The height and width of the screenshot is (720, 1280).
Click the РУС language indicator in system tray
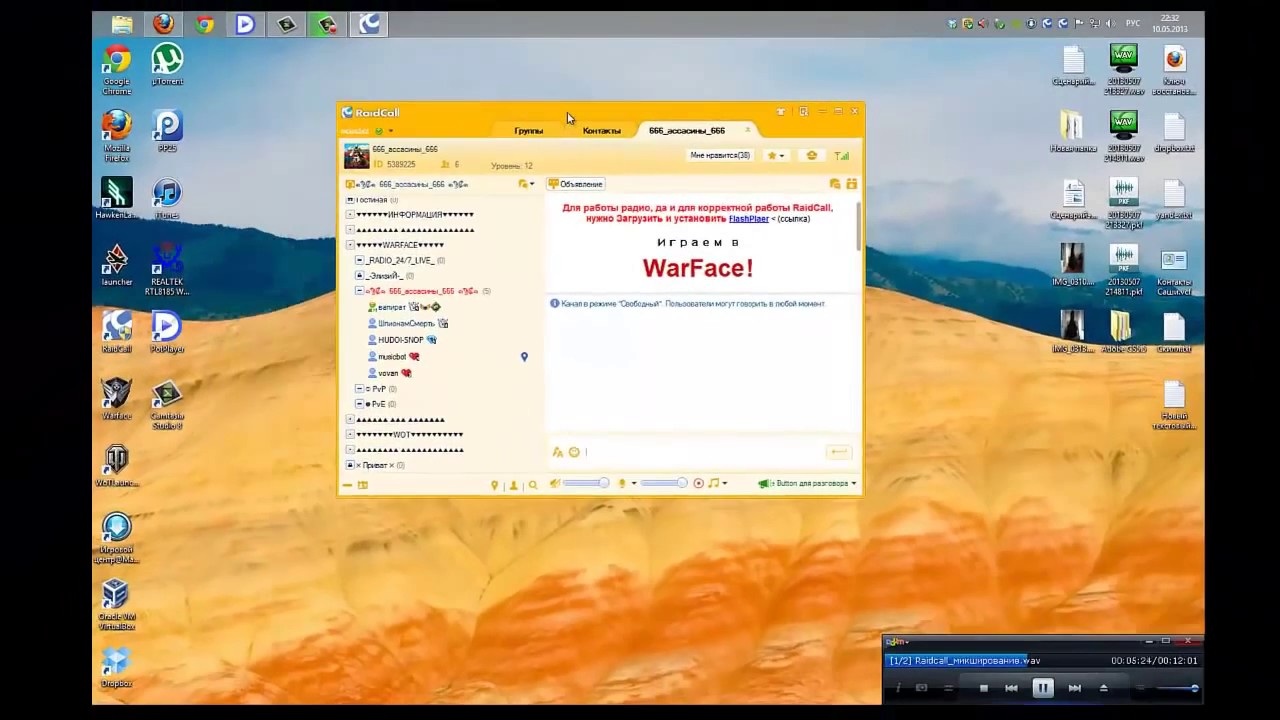pos(1133,23)
